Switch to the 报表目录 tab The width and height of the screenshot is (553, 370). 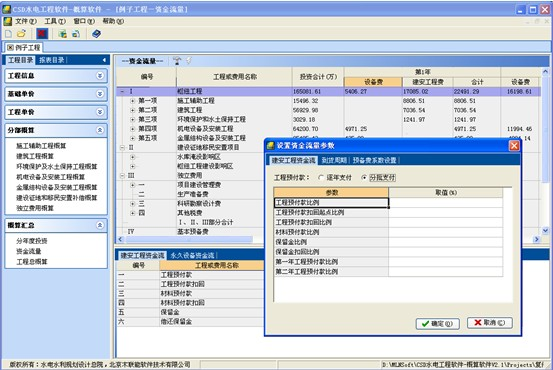pyautogui.click(x=52, y=60)
